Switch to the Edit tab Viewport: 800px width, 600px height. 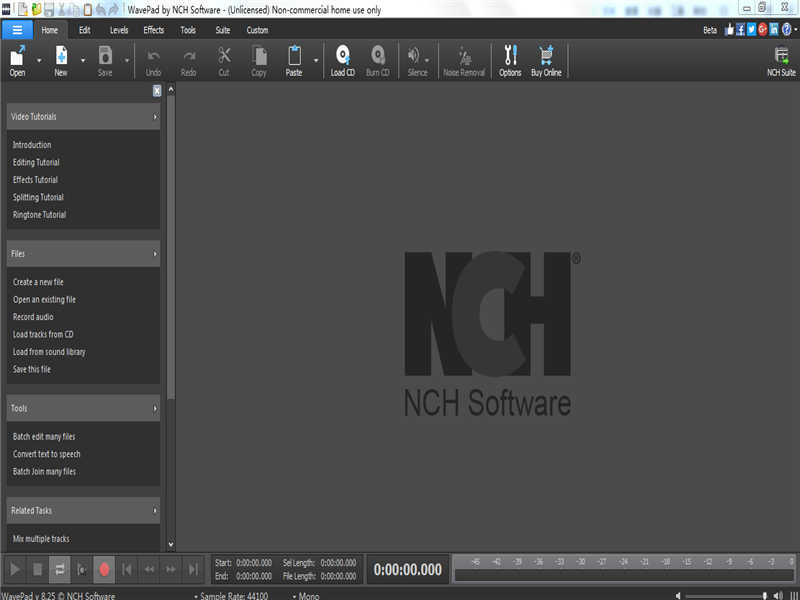click(85, 30)
